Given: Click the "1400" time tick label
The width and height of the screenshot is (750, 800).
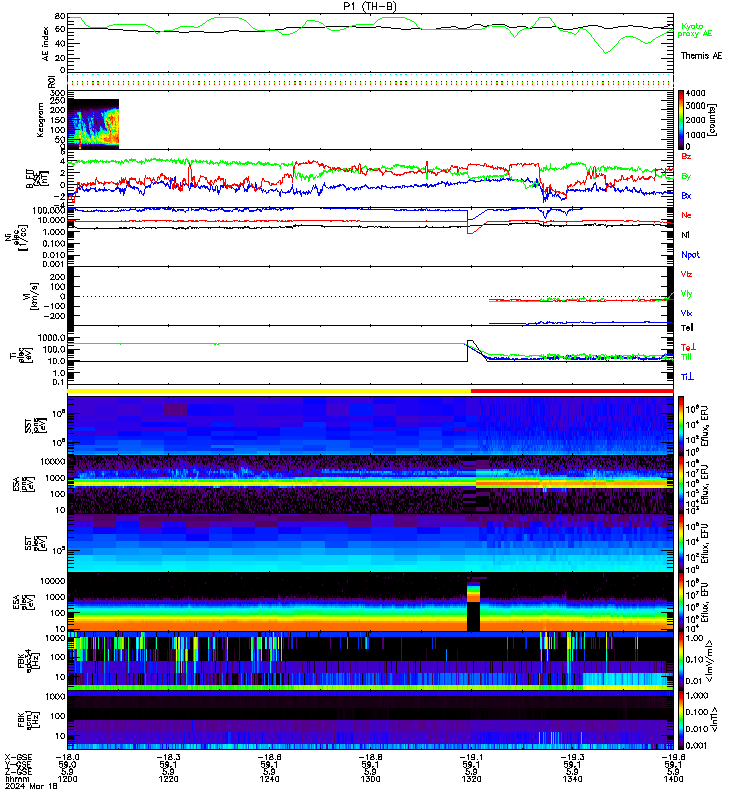Looking at the screenshot, I should 673,779.
